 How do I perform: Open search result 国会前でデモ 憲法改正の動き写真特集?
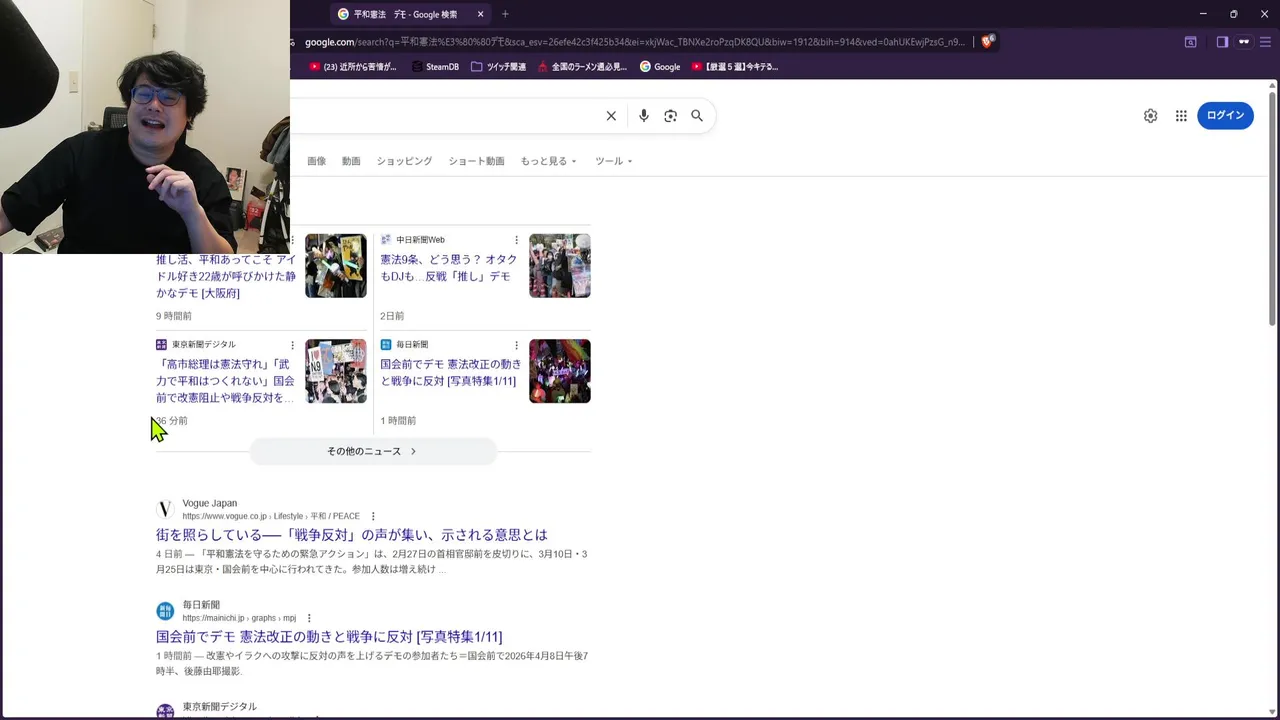[329, 637]
